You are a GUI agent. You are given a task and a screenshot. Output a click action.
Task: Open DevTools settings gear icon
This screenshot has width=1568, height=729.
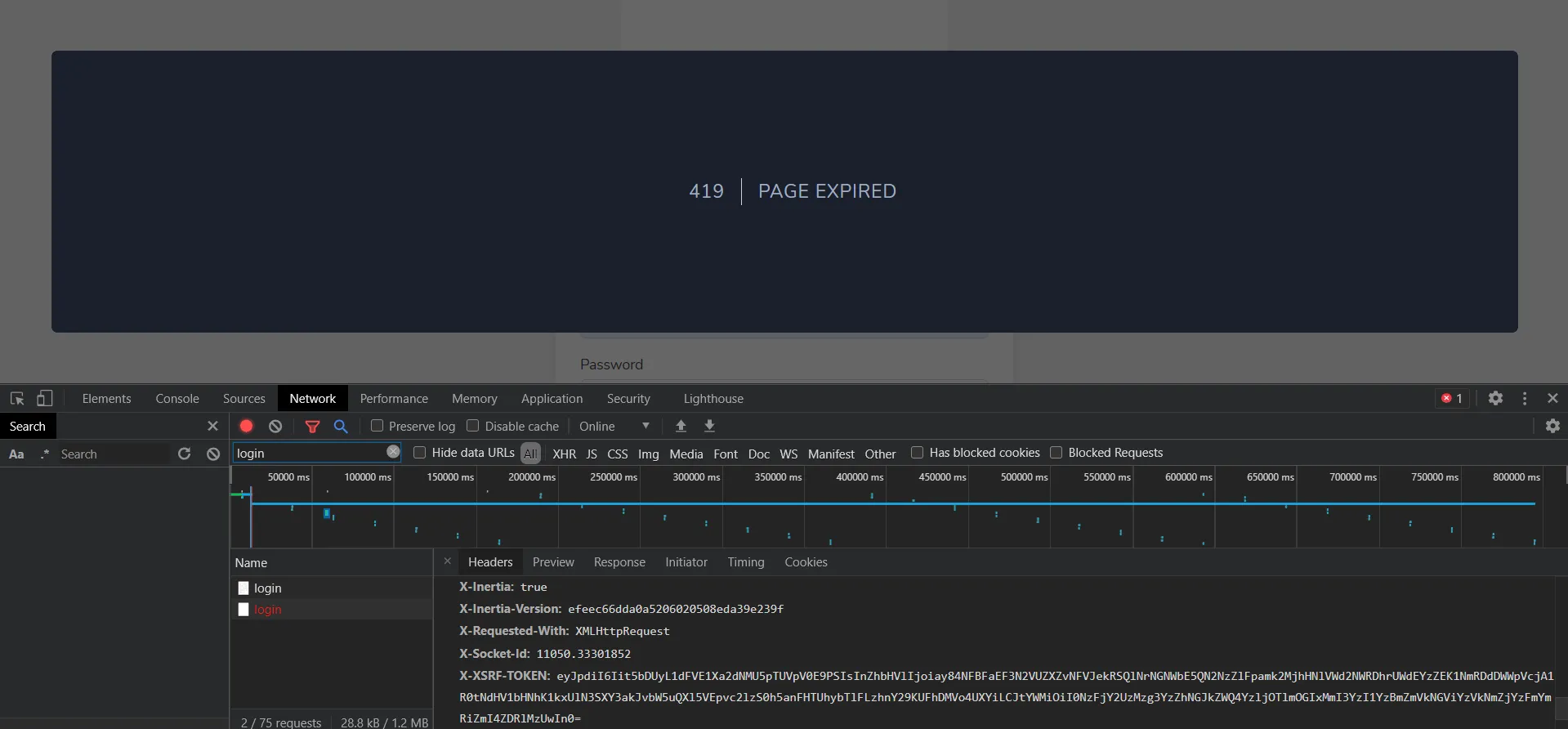[1495, 398]
